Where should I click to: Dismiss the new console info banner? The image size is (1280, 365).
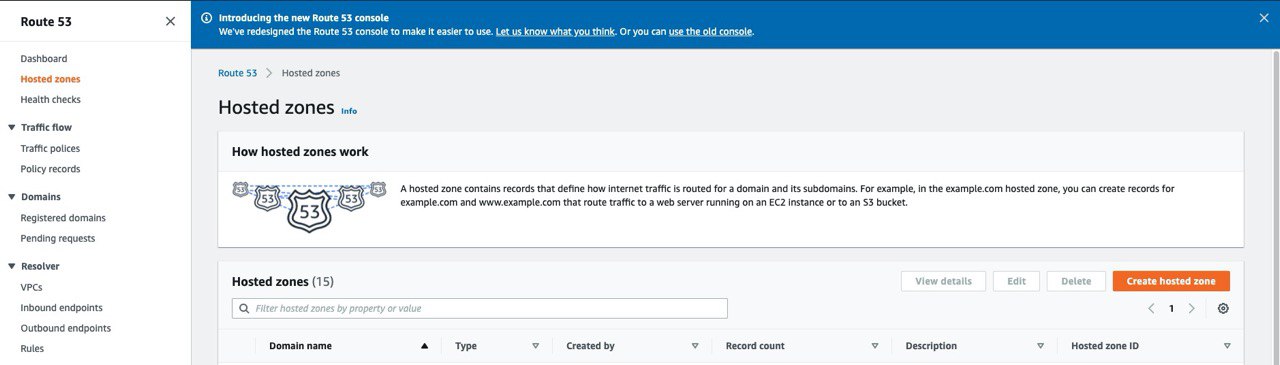point(1263,17)
